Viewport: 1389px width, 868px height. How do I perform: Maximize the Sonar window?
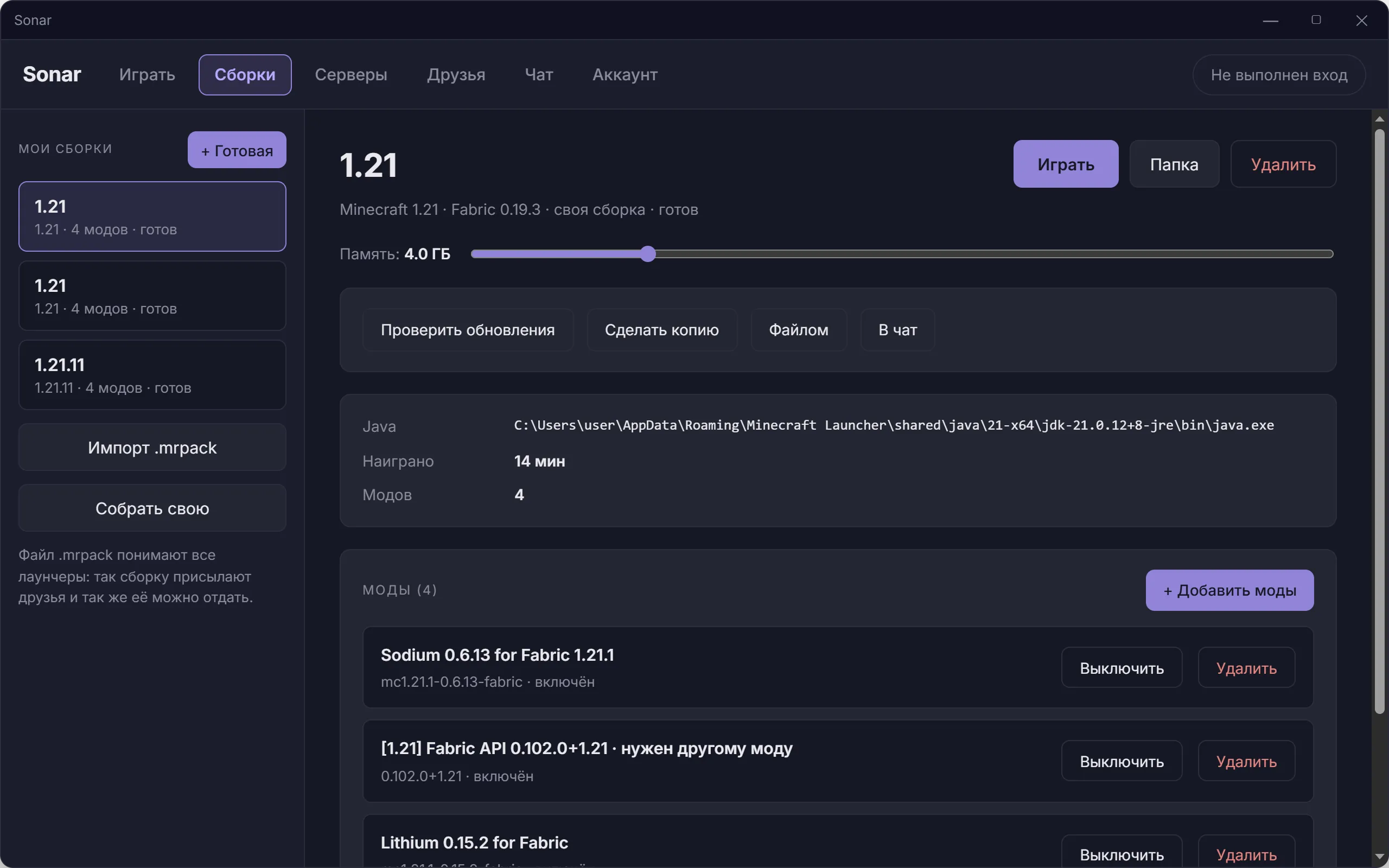tap(1316, 20)
